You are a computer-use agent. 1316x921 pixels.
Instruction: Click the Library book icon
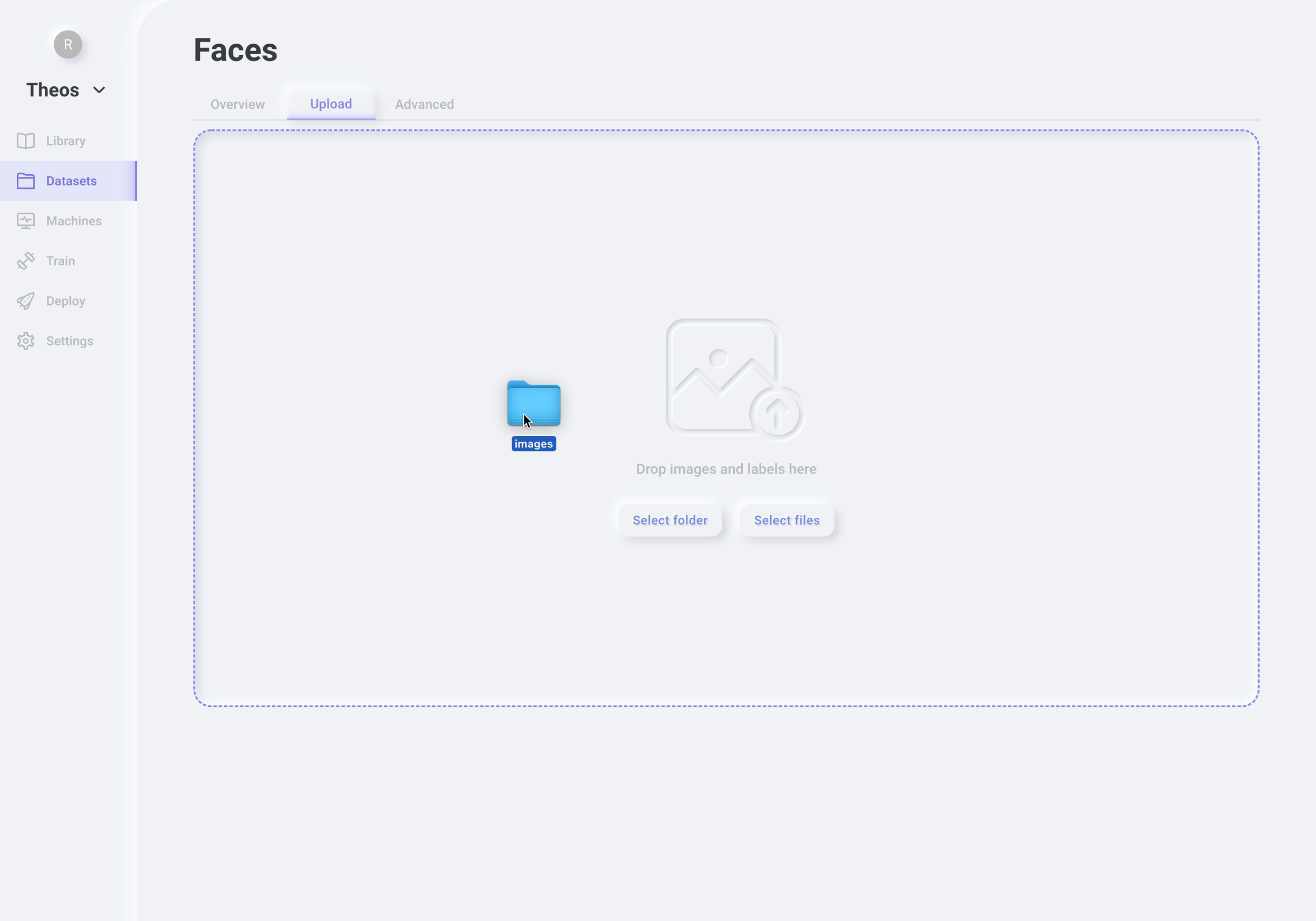pos(26,141)
